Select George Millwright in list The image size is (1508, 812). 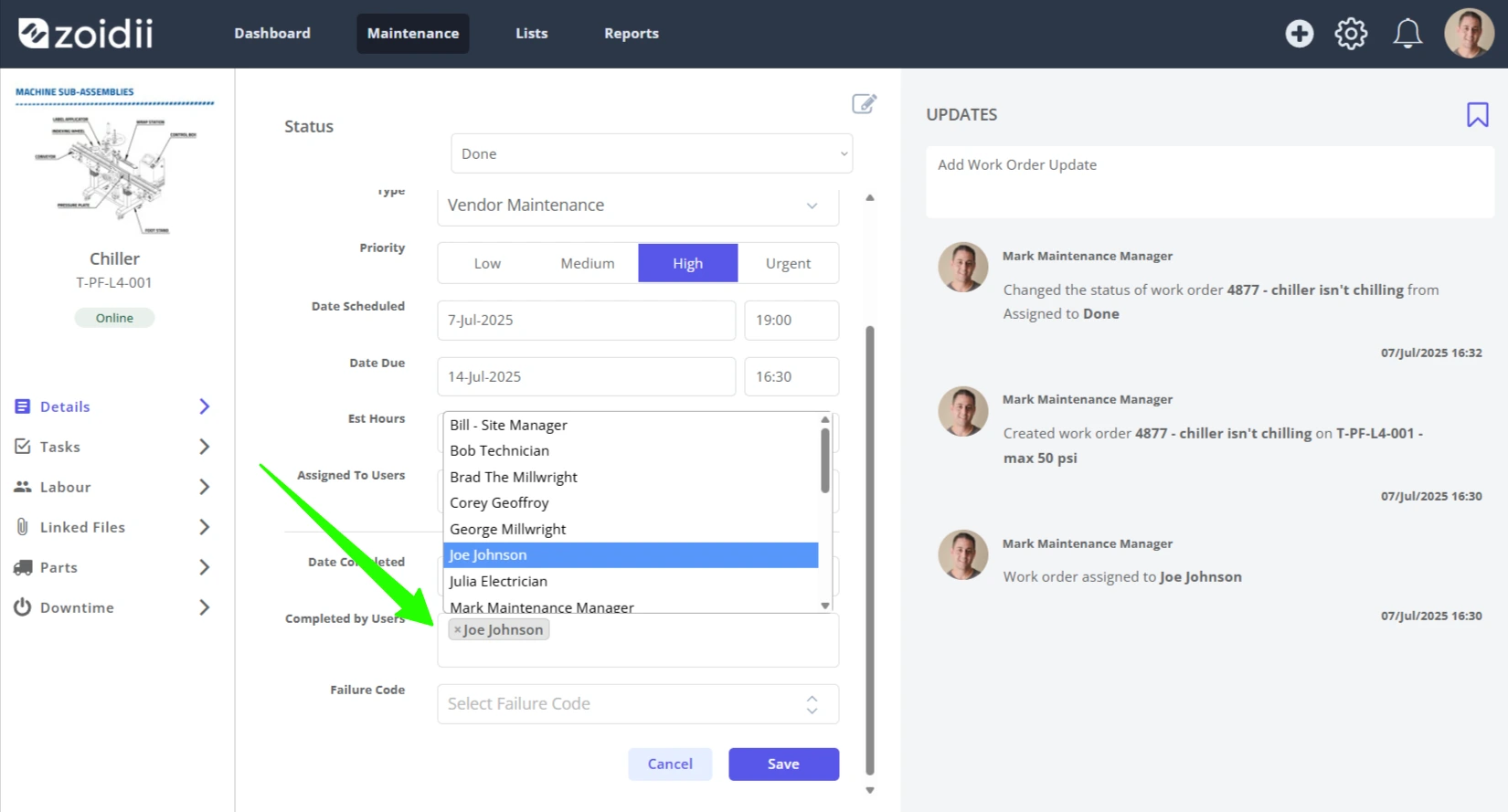point(631,529)
